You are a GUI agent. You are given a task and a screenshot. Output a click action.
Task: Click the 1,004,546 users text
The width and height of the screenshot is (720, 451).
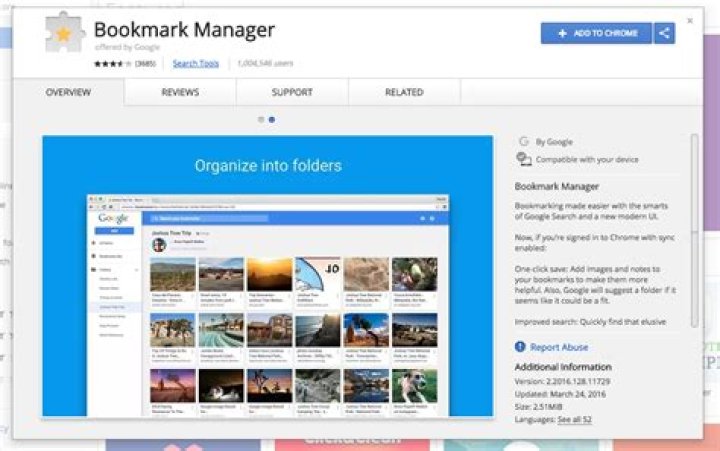pos(265,63)
